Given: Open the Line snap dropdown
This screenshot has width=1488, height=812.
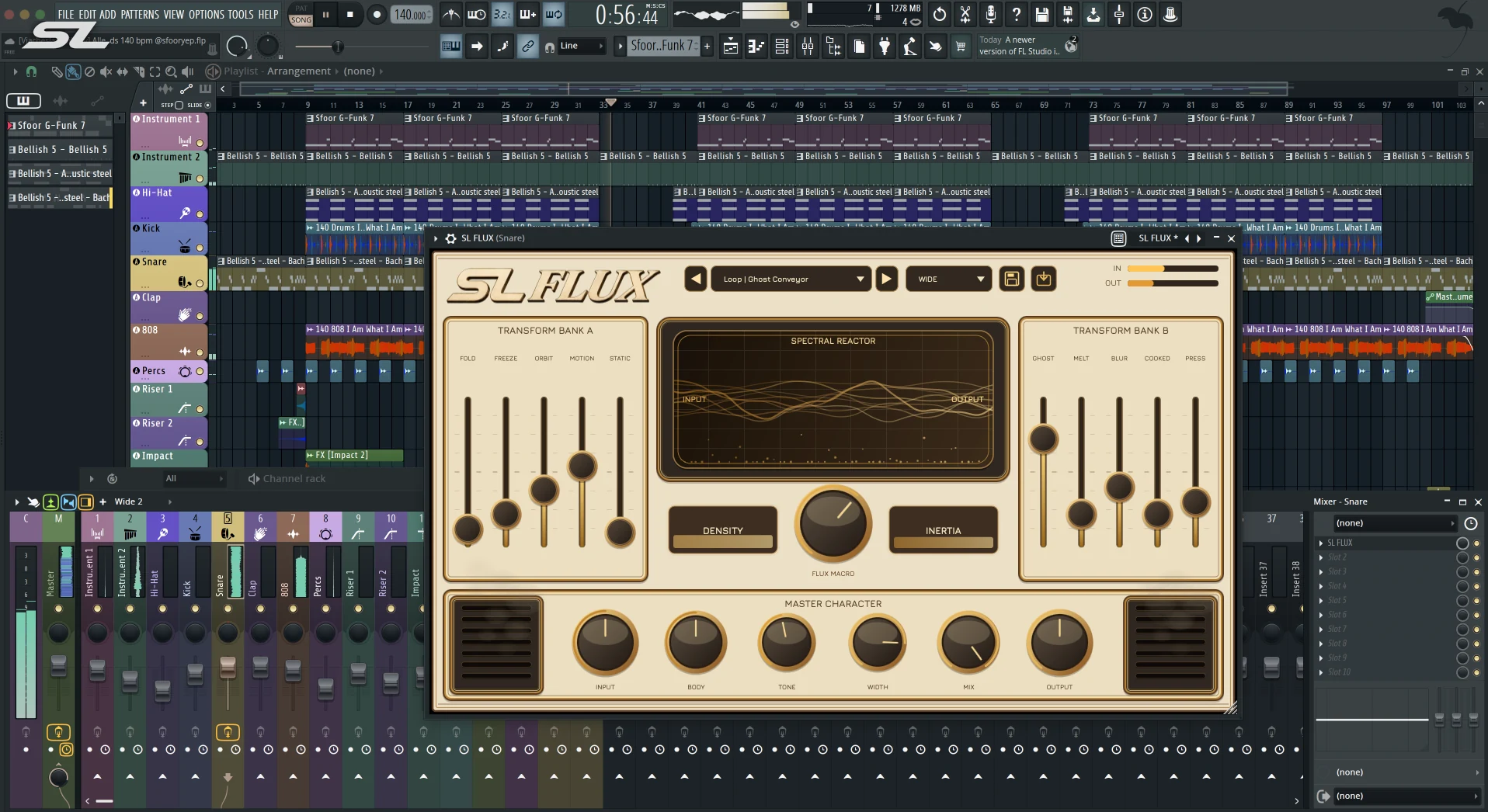Looking at the screenshot, I should pos(581,46).
